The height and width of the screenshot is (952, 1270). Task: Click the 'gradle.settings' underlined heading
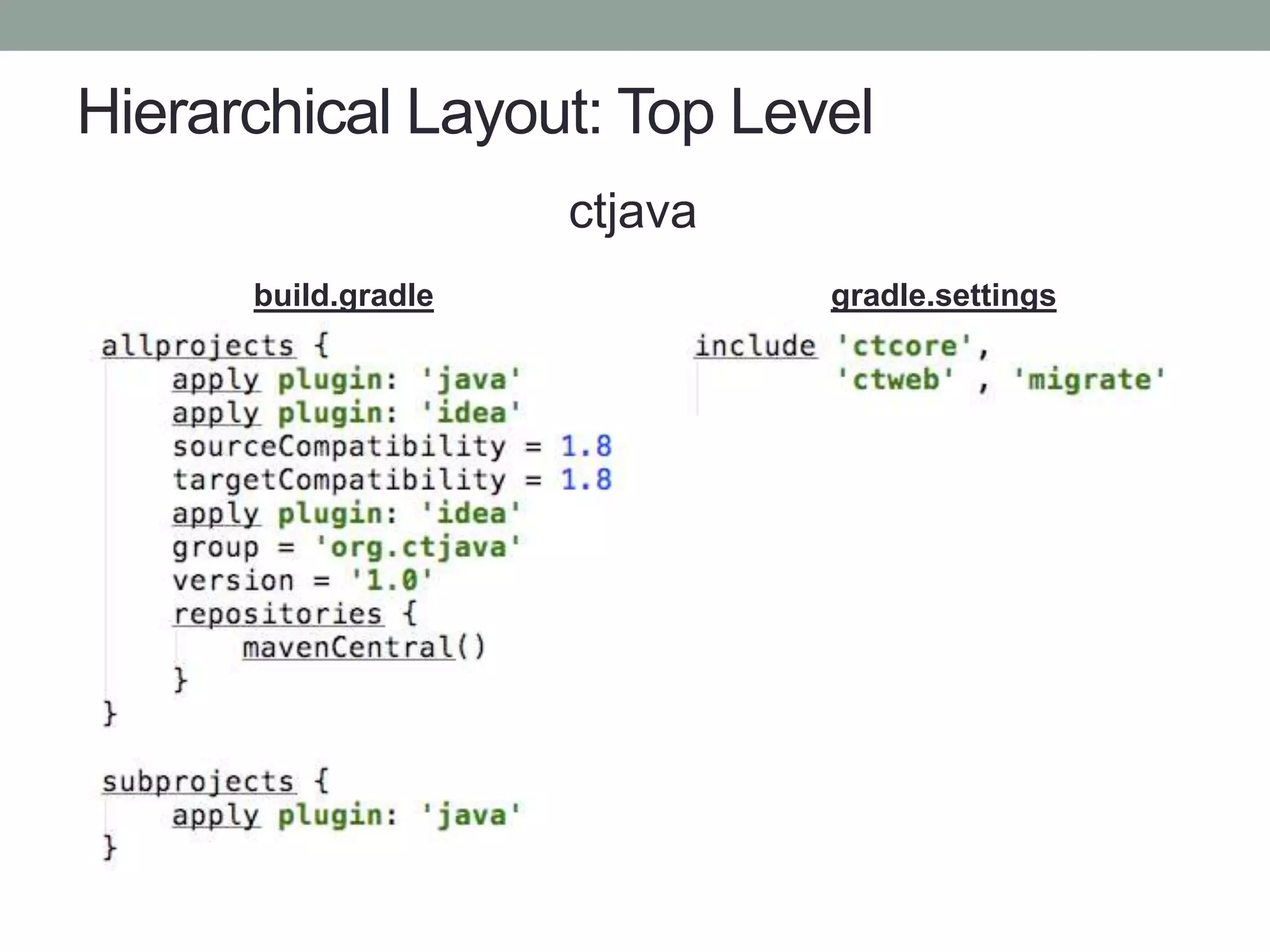(943, 296)
